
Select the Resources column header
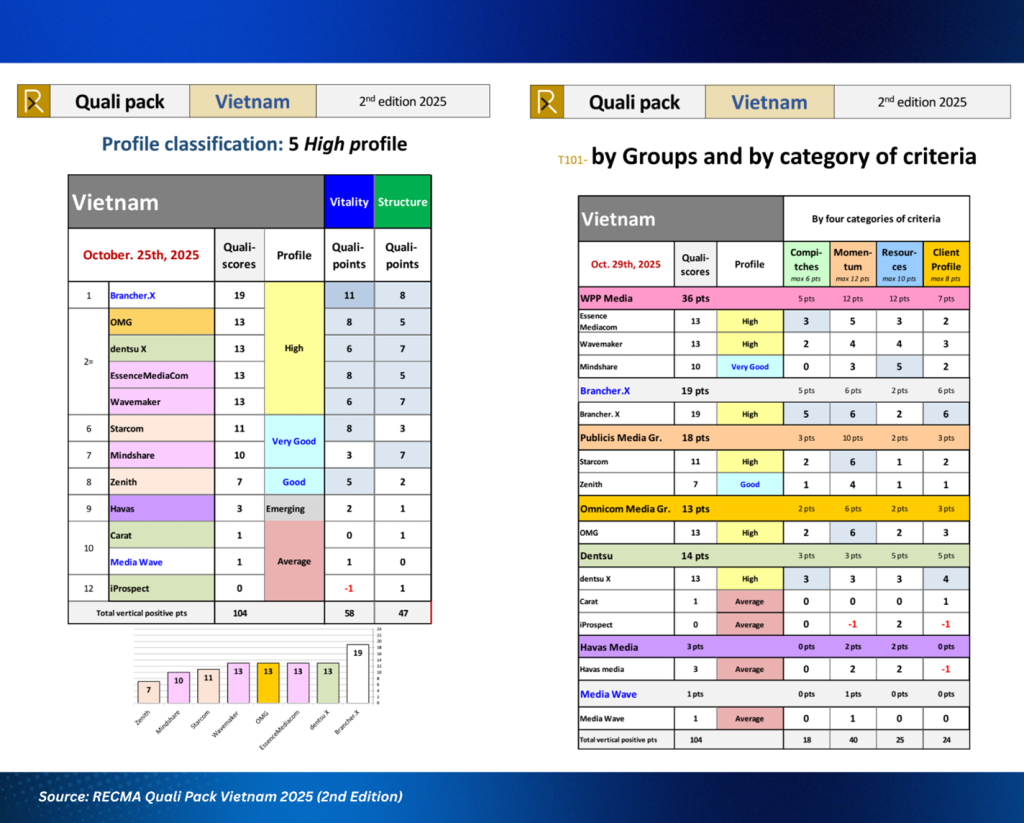point(899,264)
